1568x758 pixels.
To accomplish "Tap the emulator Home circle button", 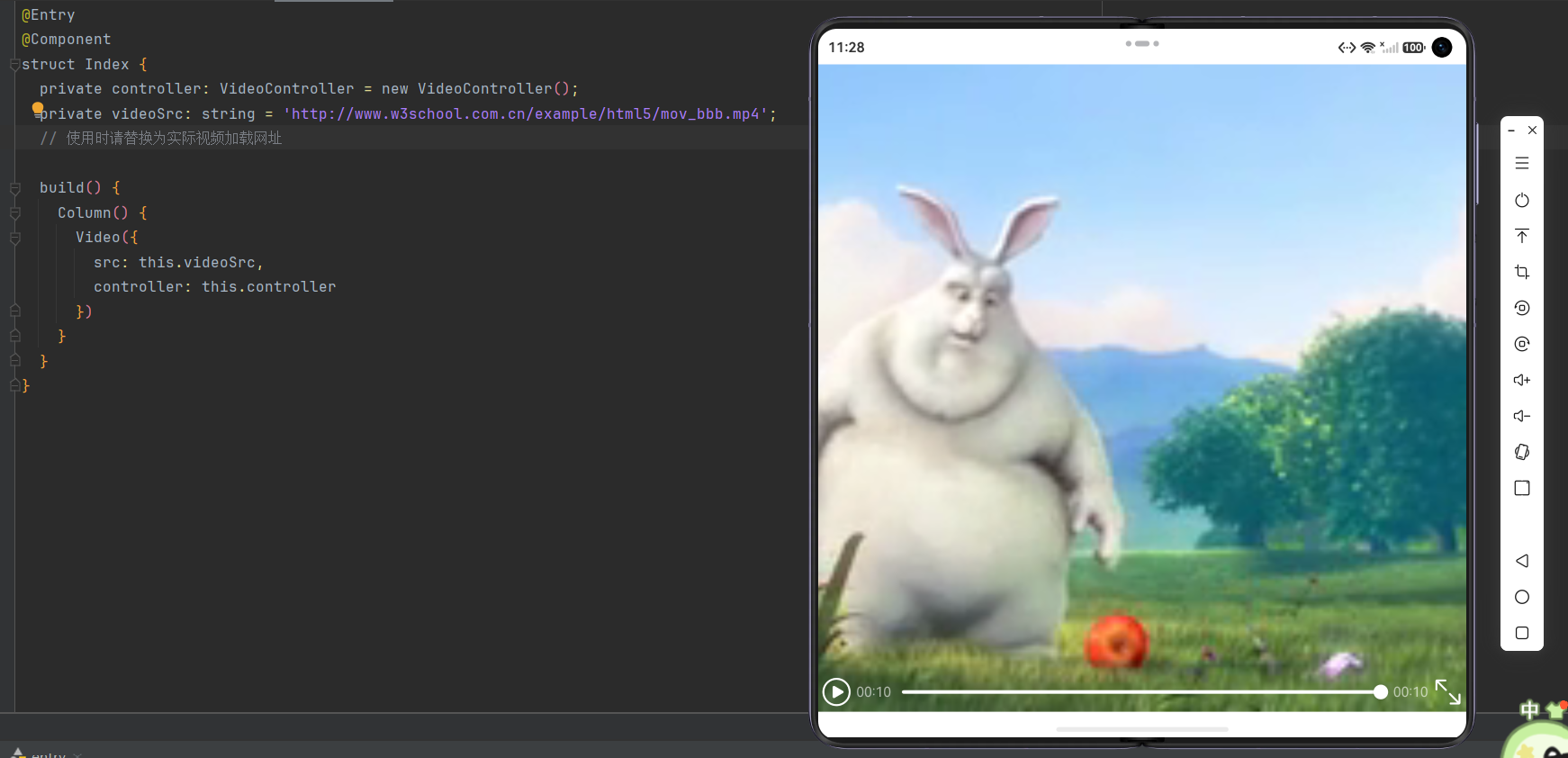I will pos(1522,597).
